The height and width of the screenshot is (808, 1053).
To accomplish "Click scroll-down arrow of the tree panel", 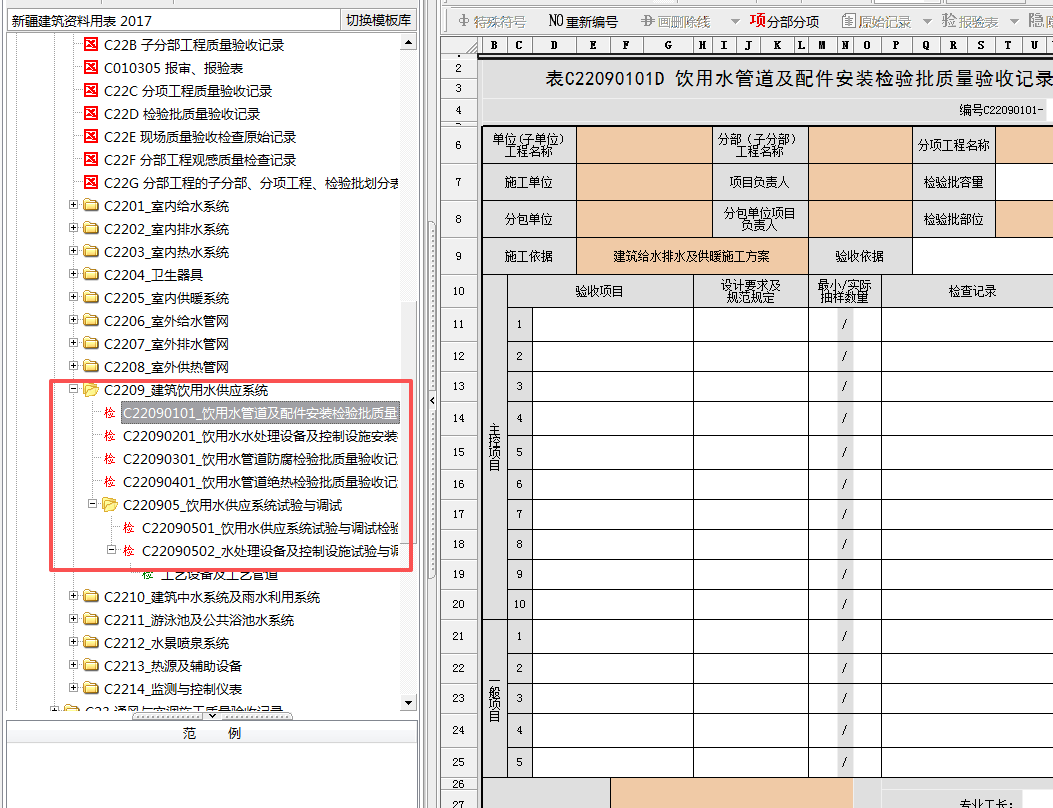I will click(x=407, y=703).
